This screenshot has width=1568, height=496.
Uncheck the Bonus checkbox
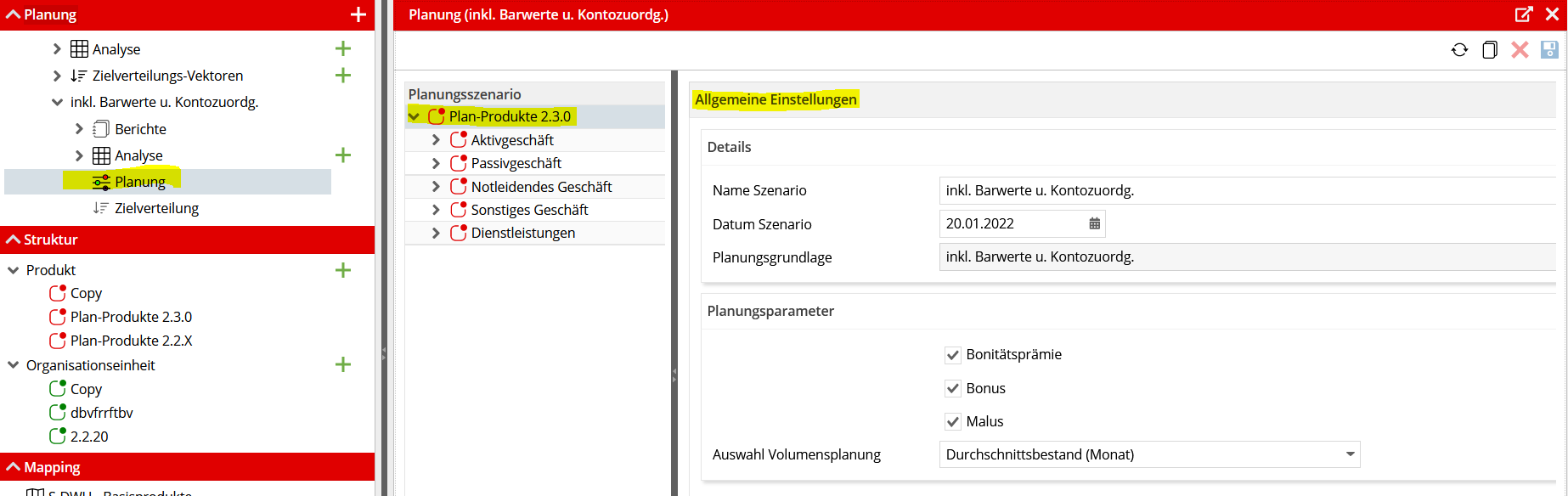tap(953, 388)
